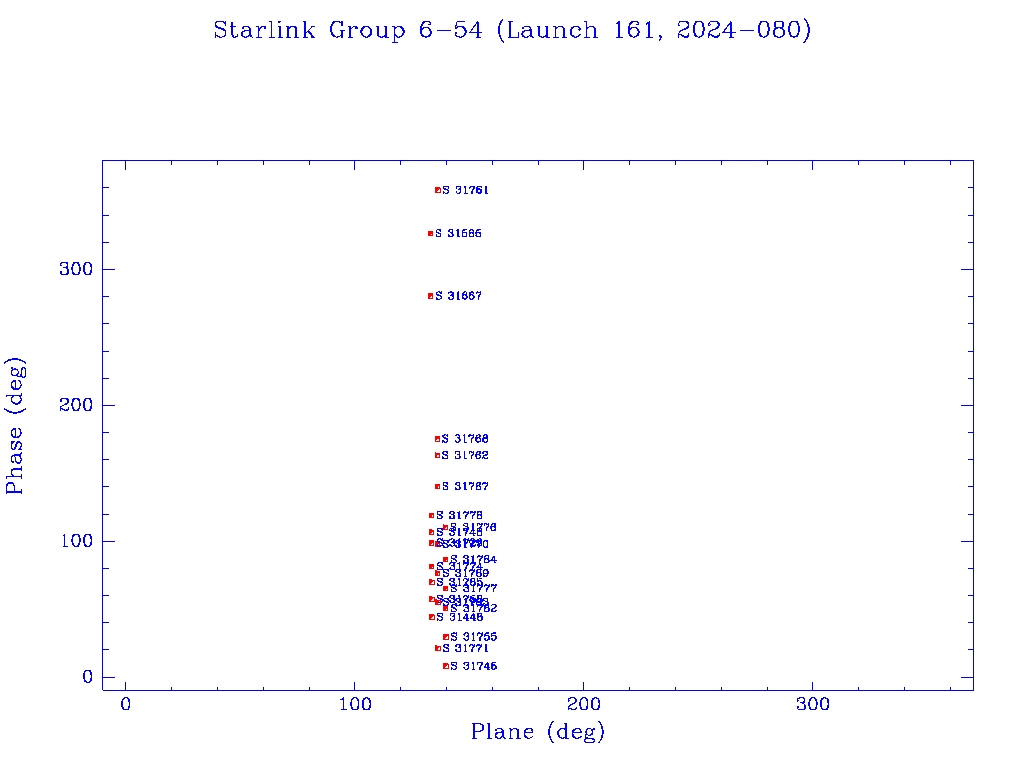1024x768 pixels.
Task: Click the data point labeled S 31762
Action: (x=438, y=455)
